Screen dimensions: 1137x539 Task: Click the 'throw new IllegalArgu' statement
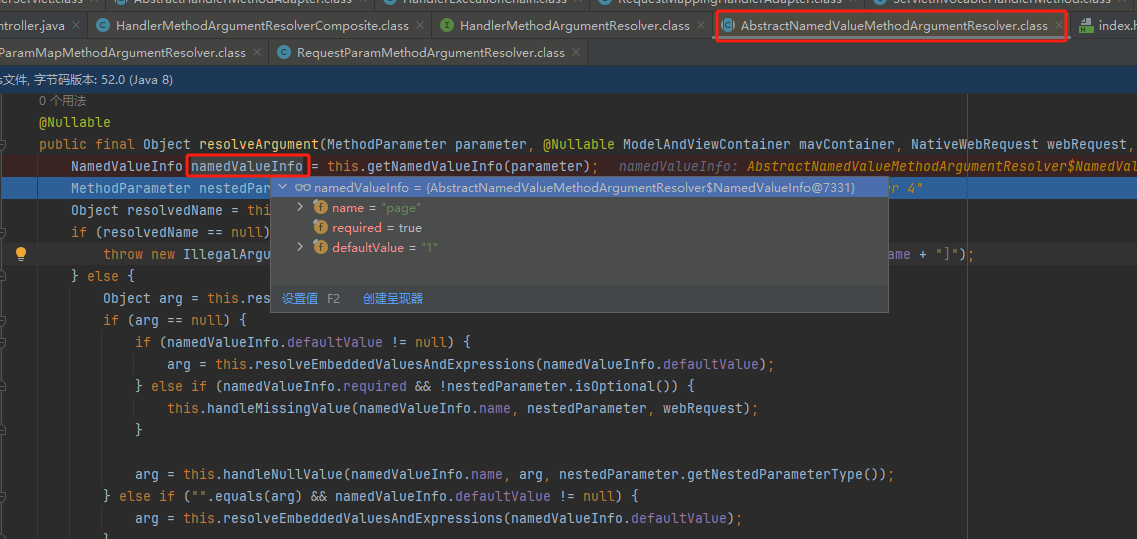tap(186, 254)
